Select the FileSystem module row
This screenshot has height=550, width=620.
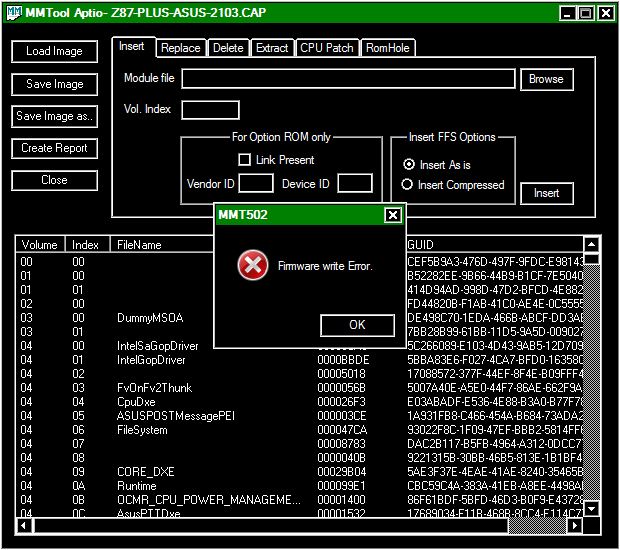click(x=301, y=430)
